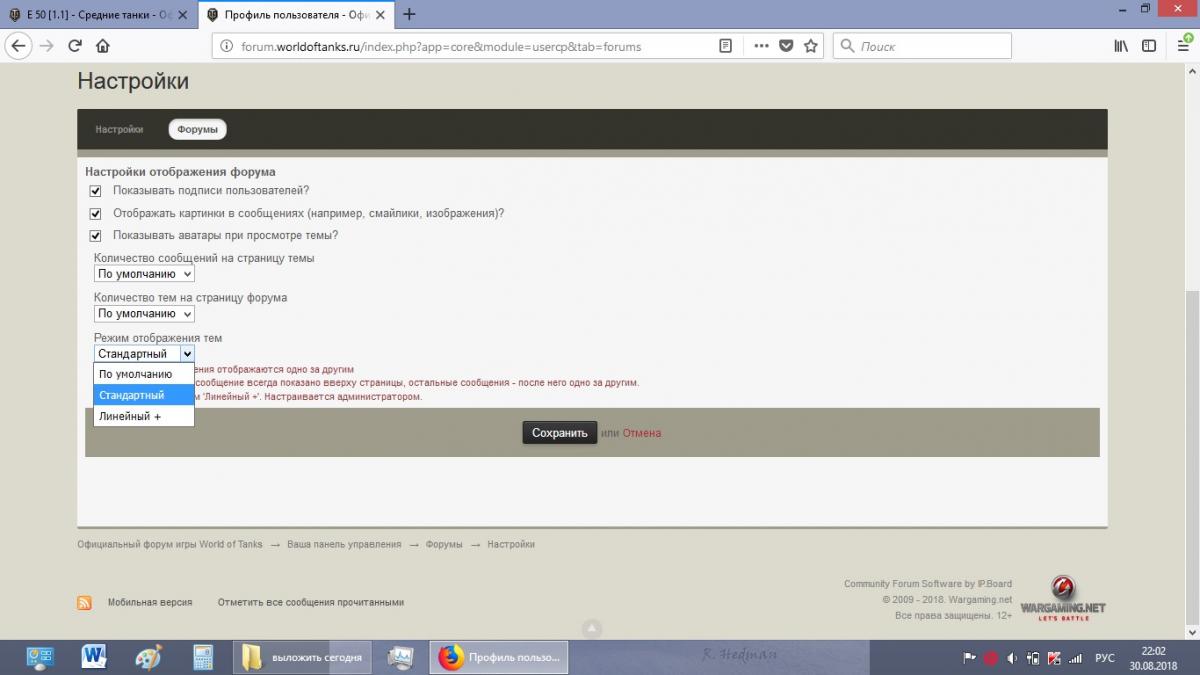Click the volume icon in system tray
This screenshot has height=675, width=1200.
[1012, 658]
